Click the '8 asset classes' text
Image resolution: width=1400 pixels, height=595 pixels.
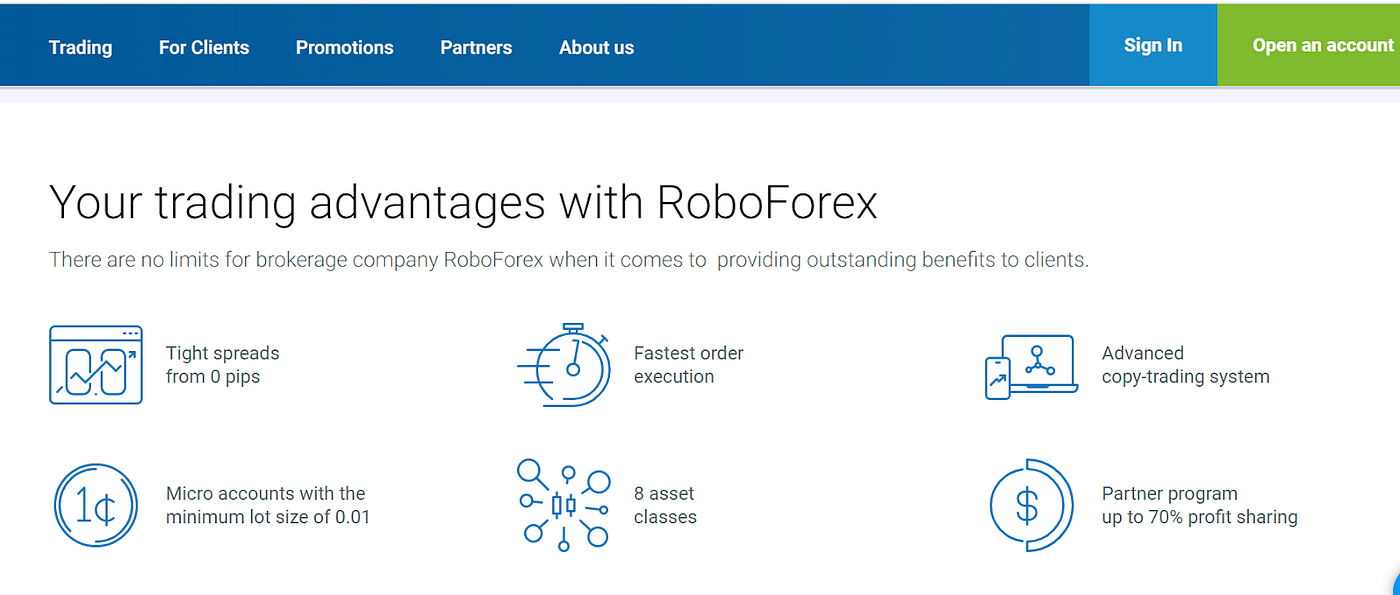(665, 505)
